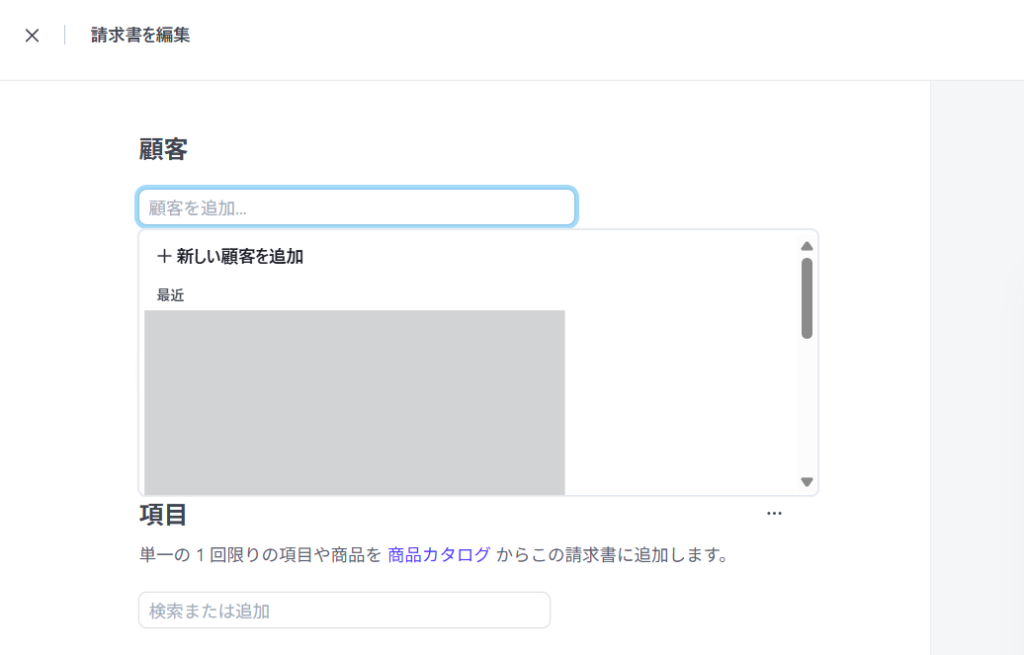Click the down arrow of the customer list scrollbar
Viewport: 1024px width, 655px height.
[x=807, y=482]
